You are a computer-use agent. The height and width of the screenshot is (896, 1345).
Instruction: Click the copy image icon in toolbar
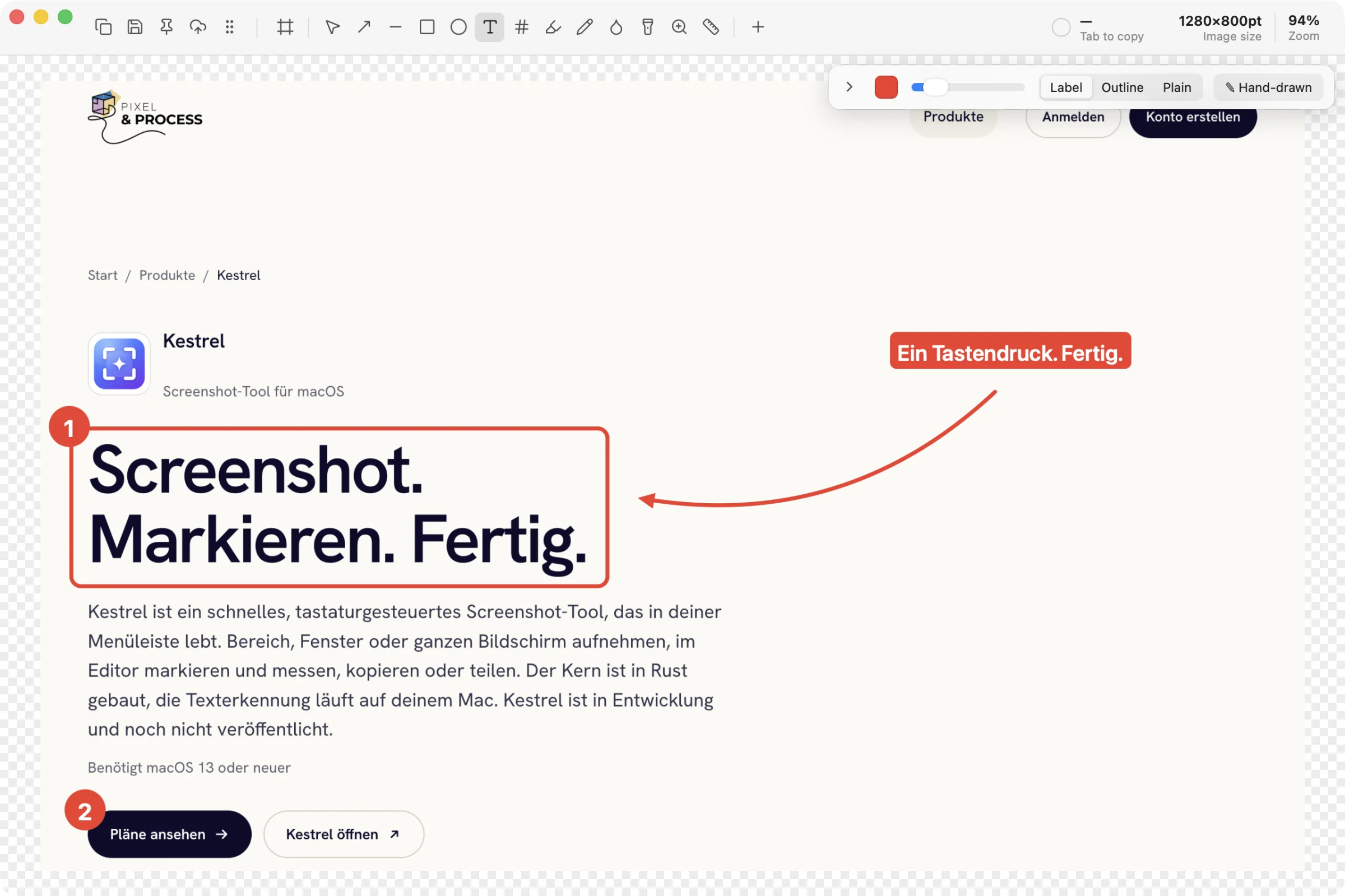(104, 27)
